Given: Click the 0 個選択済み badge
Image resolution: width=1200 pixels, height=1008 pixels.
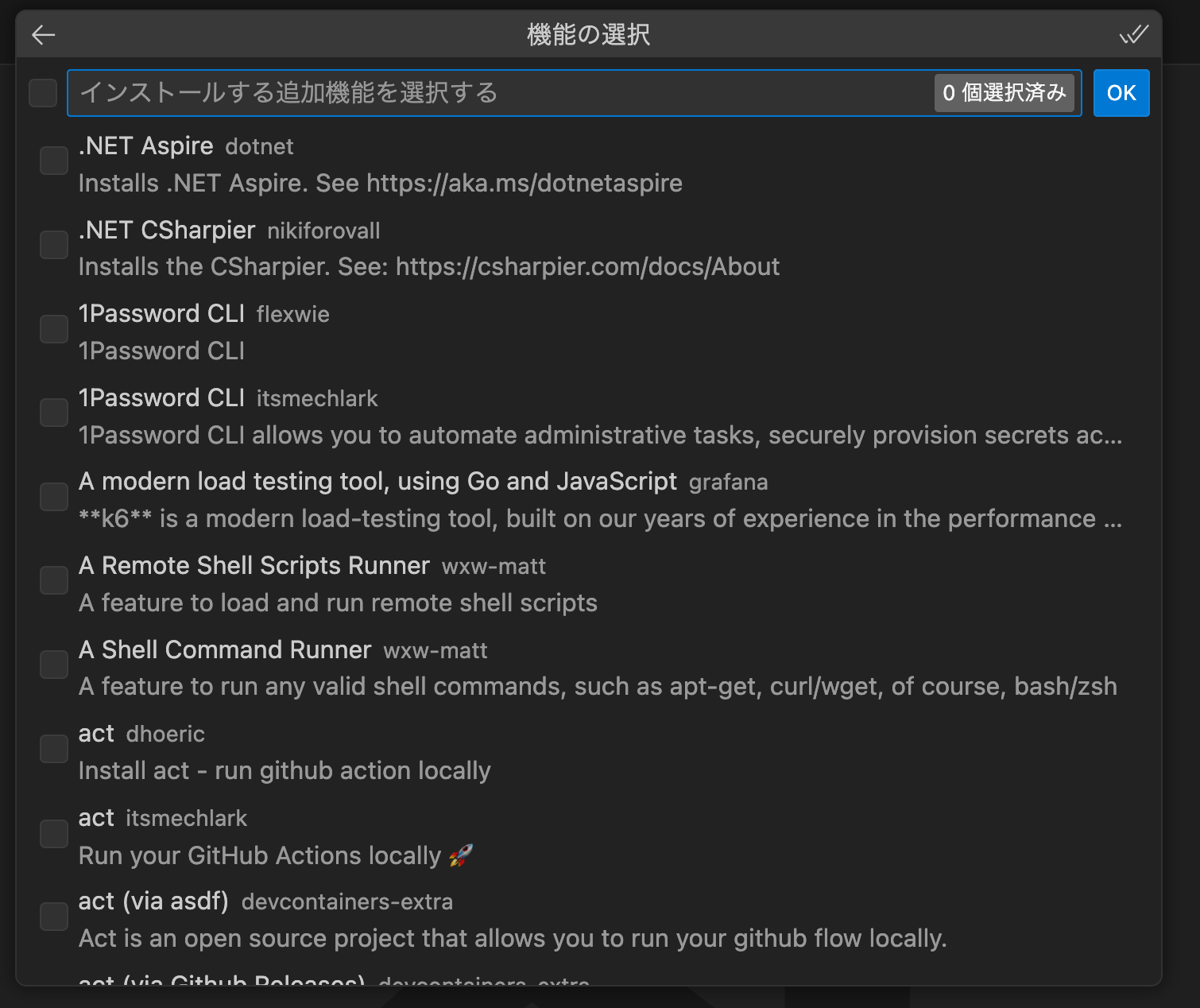Looking at the screenshot, I should coord(1004,93).
